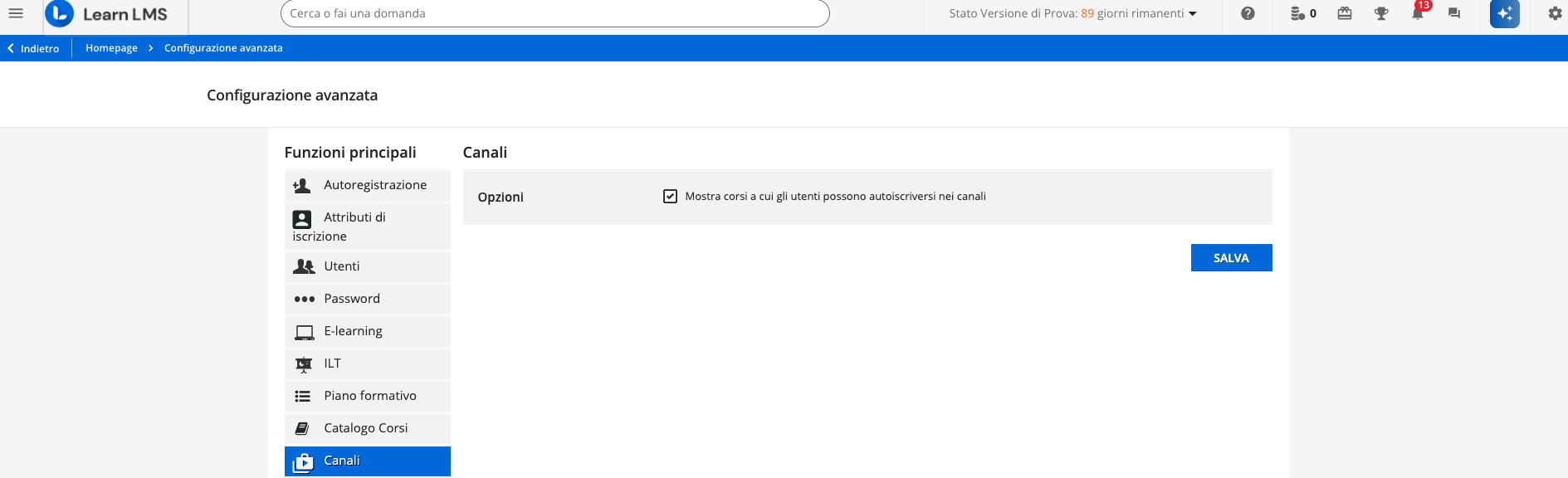Click Configurazione avanzata breadcrumb
The width and height of the screenshot is (1568, 478).
tap(223, 48)
